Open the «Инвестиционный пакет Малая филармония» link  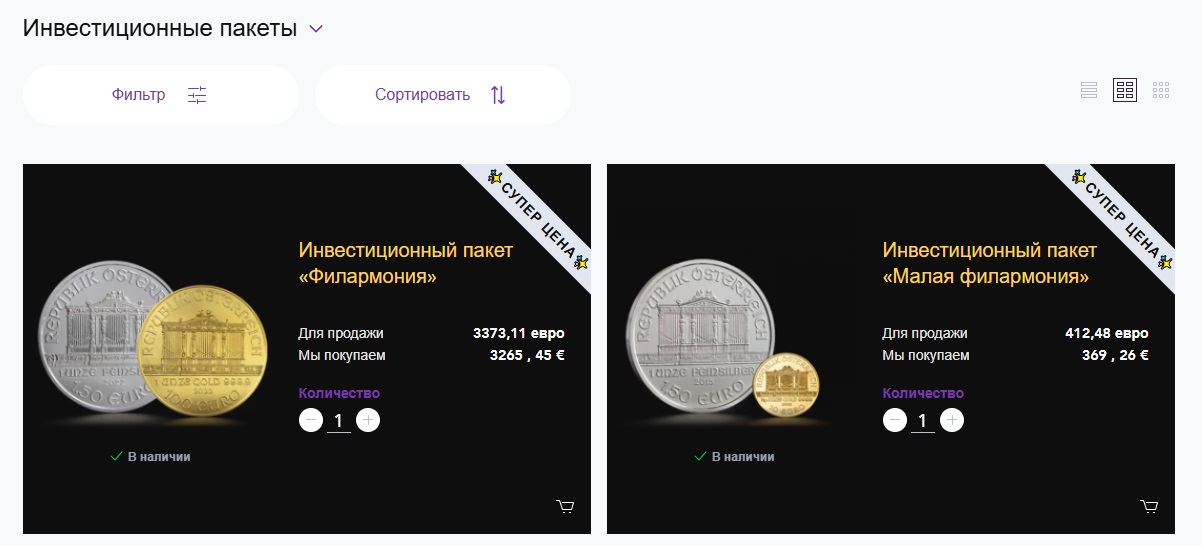(989, 263)
